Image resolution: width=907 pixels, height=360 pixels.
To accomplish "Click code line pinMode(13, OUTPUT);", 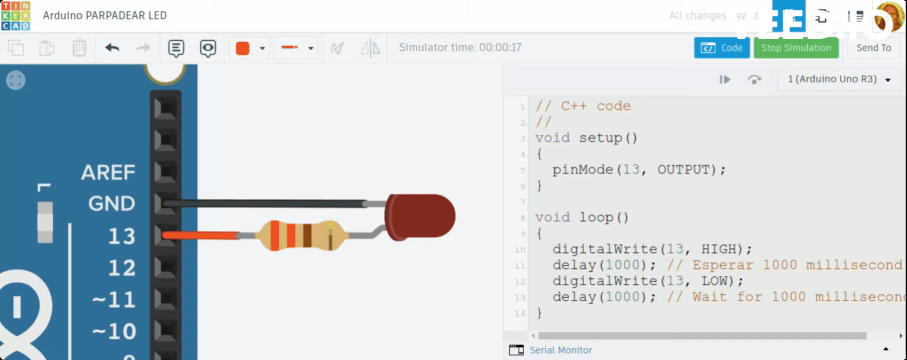I will pos(639,170).
